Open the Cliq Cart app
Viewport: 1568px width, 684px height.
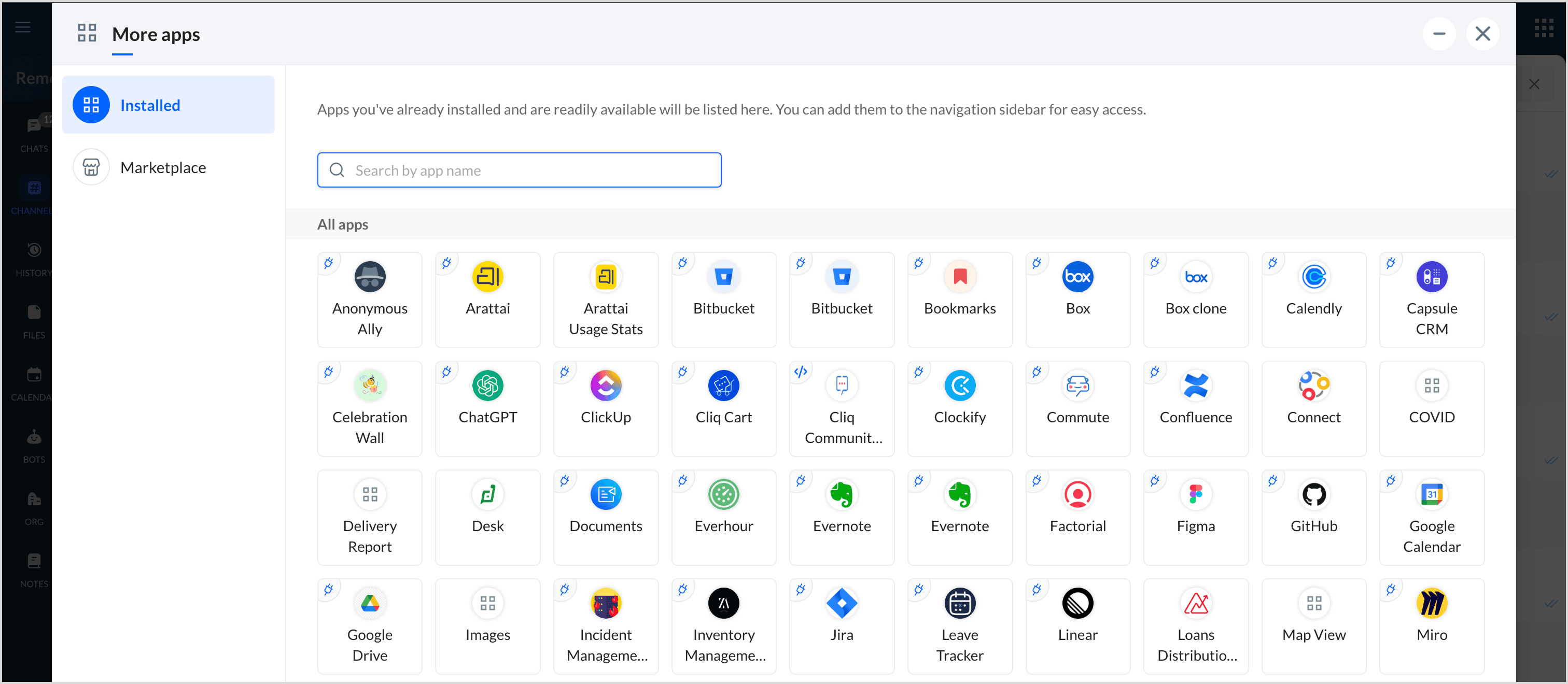click(724, 409)
